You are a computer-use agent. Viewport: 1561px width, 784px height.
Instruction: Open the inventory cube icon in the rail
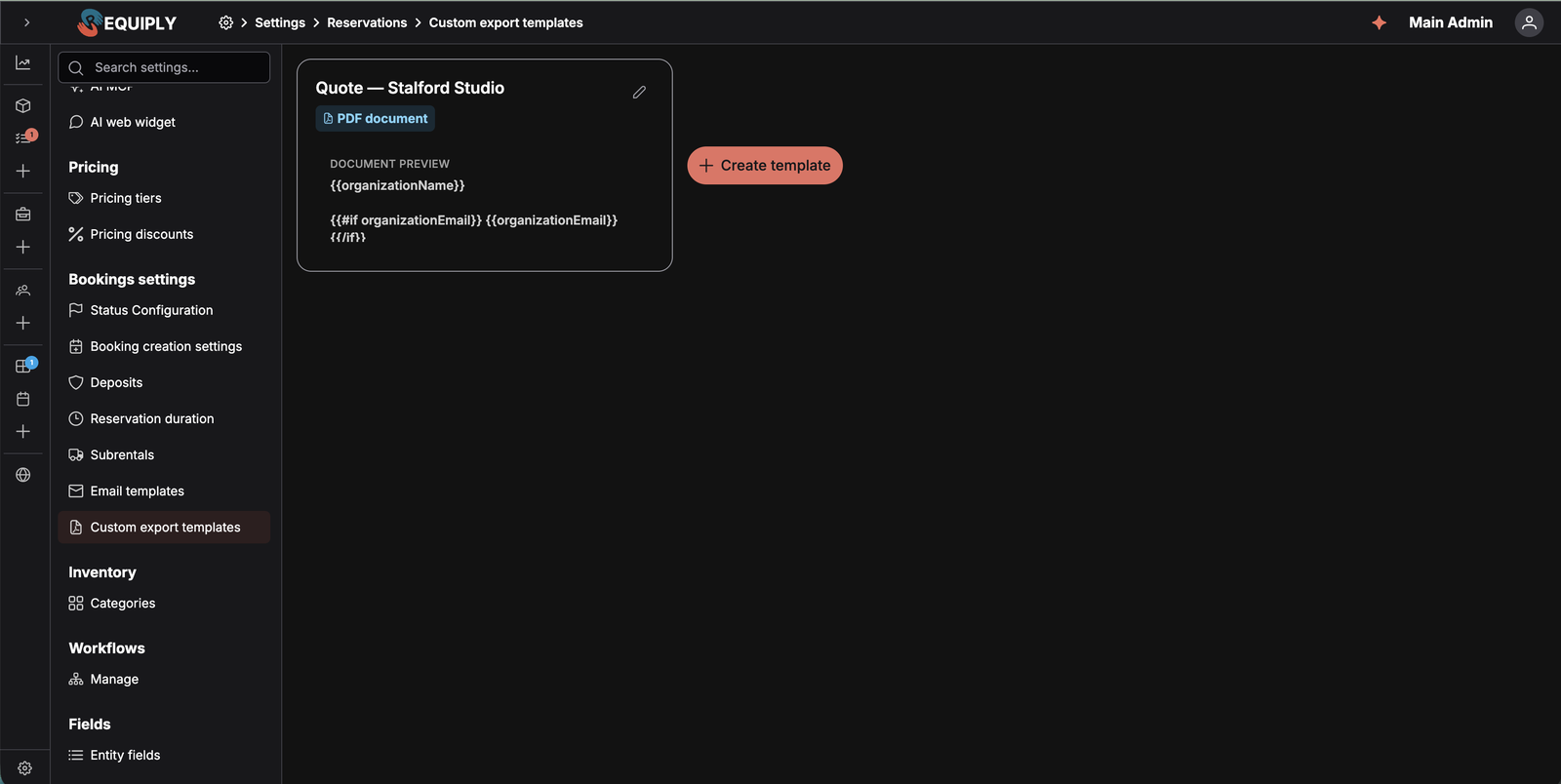click(x=23, y=105)
